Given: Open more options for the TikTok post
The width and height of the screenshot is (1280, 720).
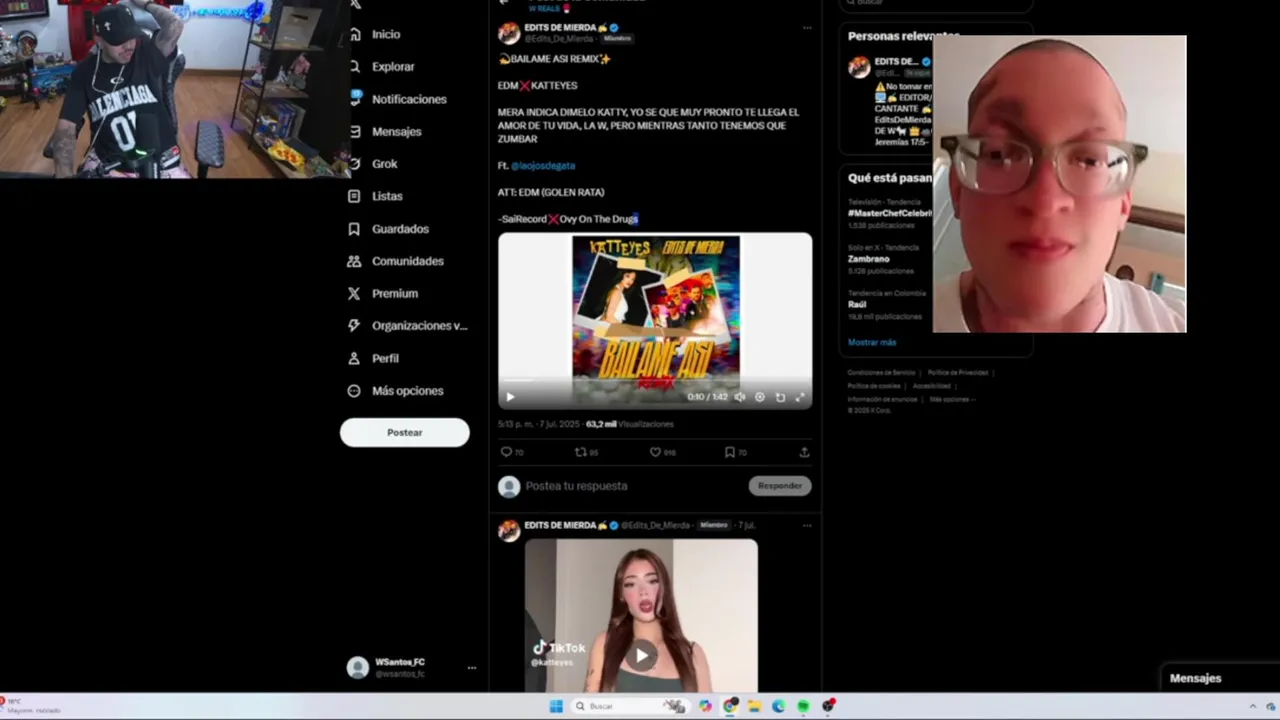Looking at the screenshot, I should 807,525.
